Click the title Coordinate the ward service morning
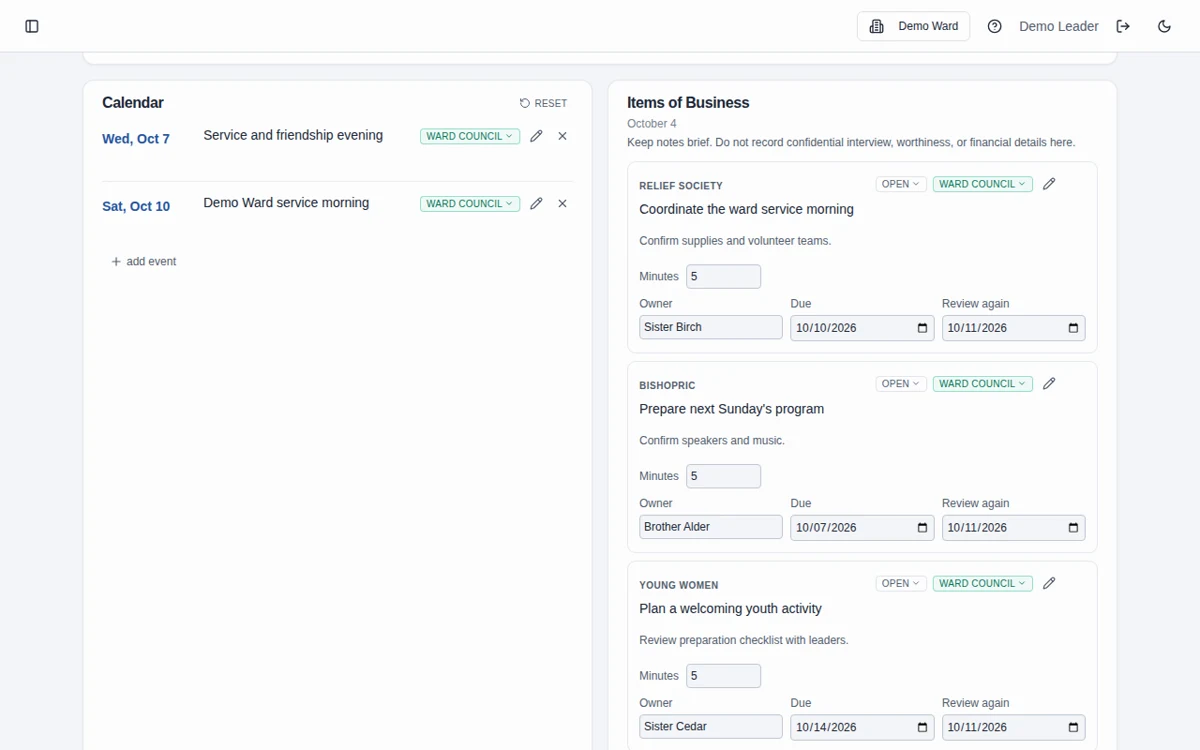This screenshot has height=750, width=1200. [746, 209]
